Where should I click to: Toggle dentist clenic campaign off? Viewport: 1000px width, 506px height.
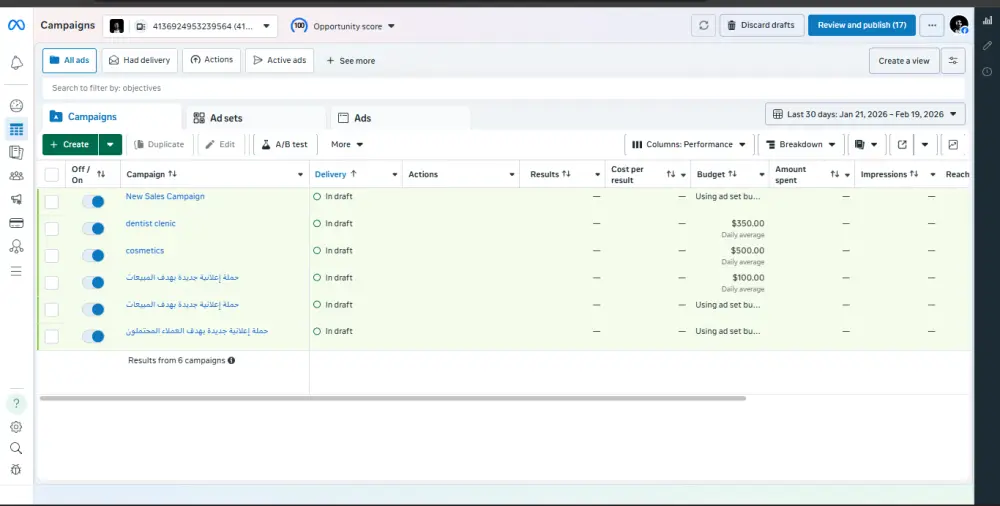click(93, 228)
